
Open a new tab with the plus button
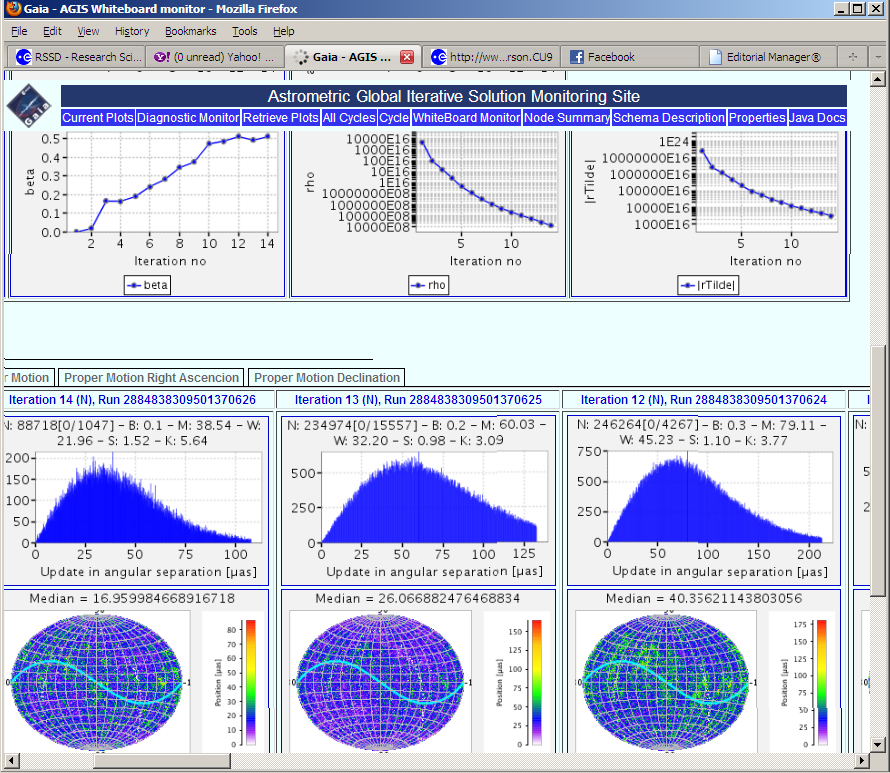852,57
